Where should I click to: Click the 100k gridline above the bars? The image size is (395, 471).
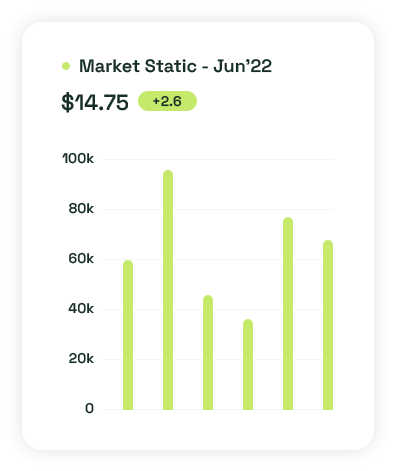218,159
